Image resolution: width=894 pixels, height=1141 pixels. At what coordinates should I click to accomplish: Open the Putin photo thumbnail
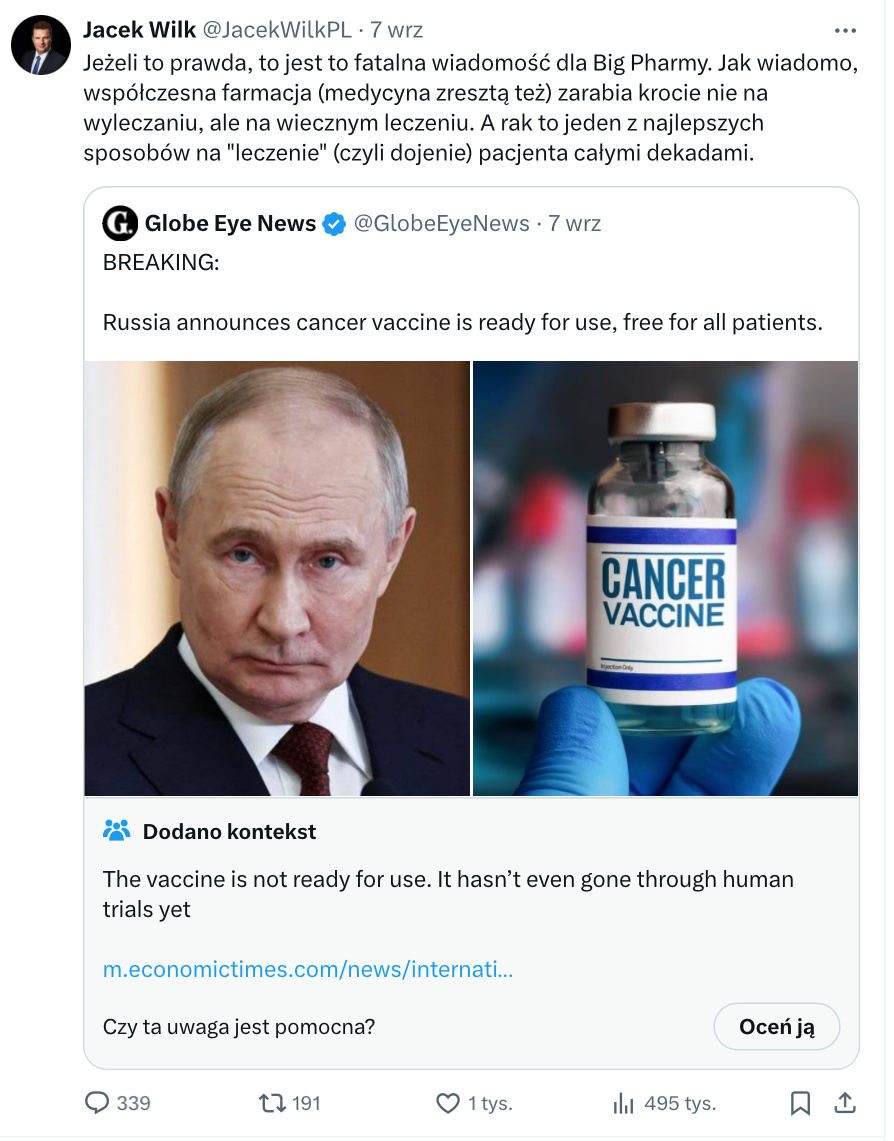(x=277, y=578)
